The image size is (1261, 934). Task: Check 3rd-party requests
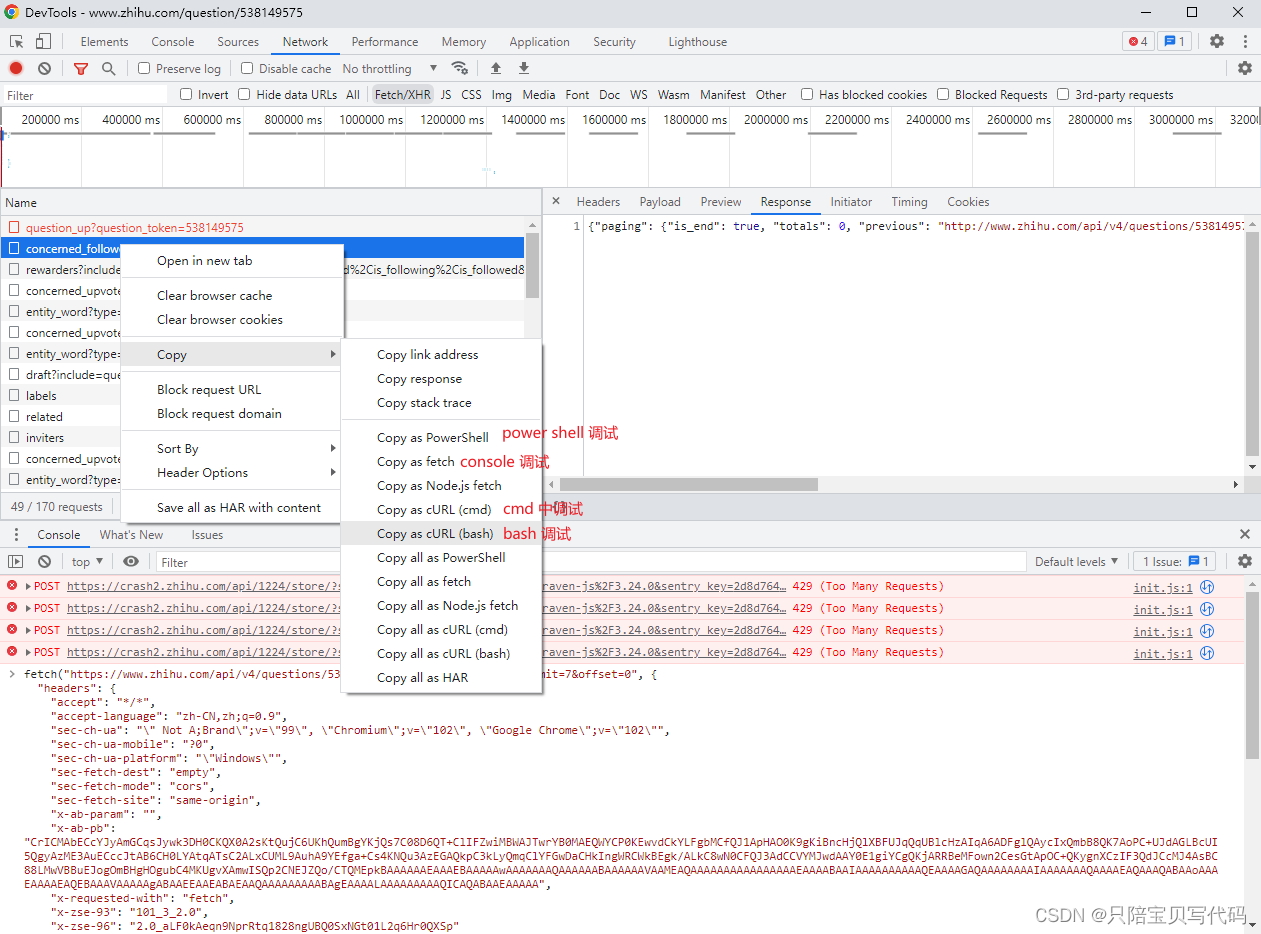pyautogui.click(x=1063, y=94)
